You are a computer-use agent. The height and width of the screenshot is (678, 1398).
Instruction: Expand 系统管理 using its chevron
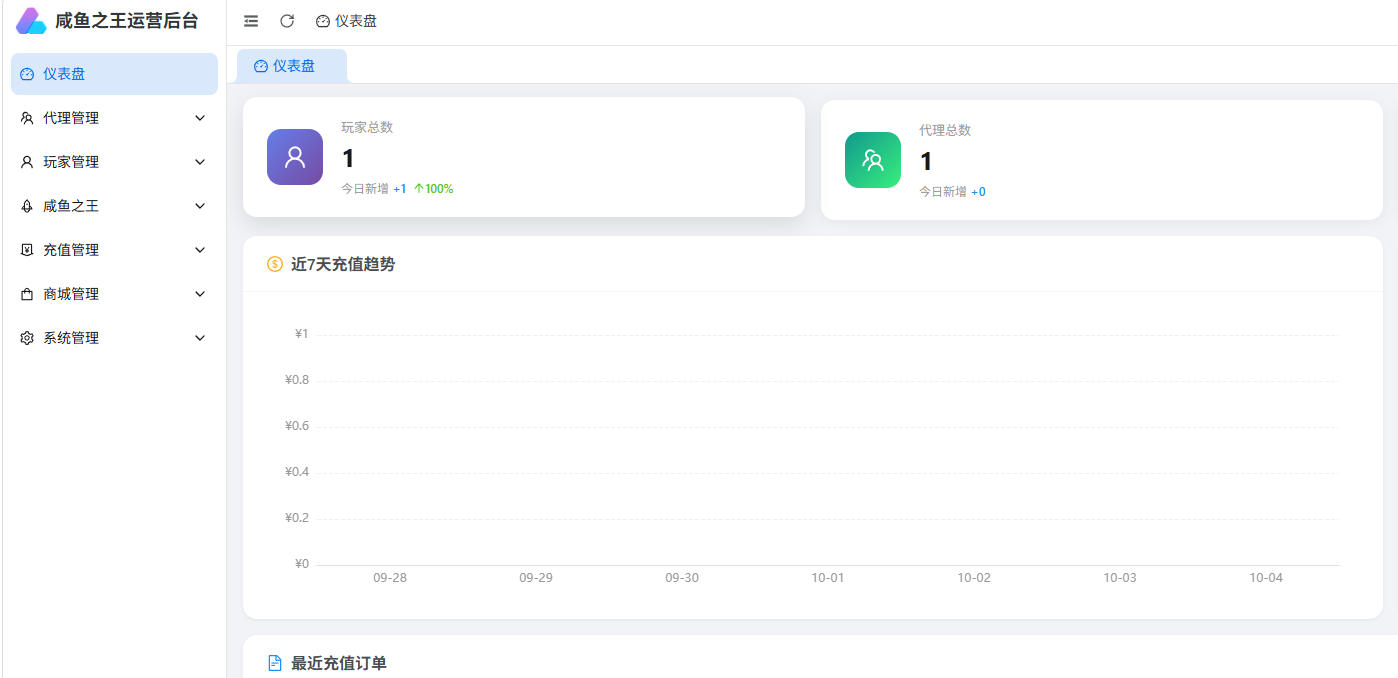200,338
